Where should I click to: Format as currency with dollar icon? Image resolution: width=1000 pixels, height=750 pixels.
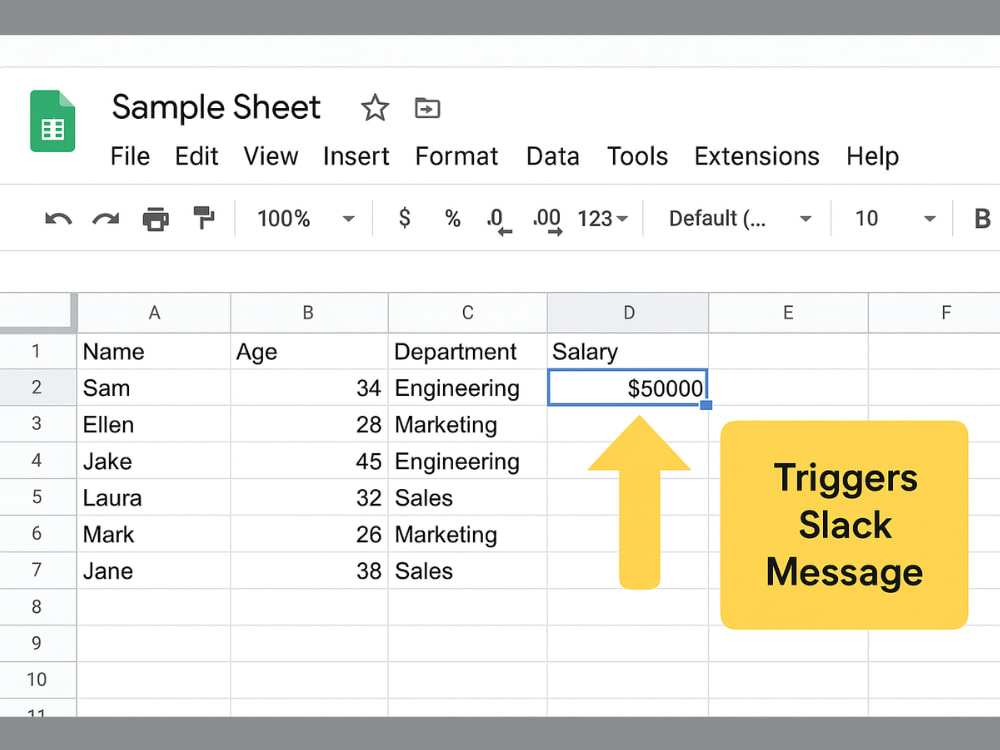tap(404, 218)
